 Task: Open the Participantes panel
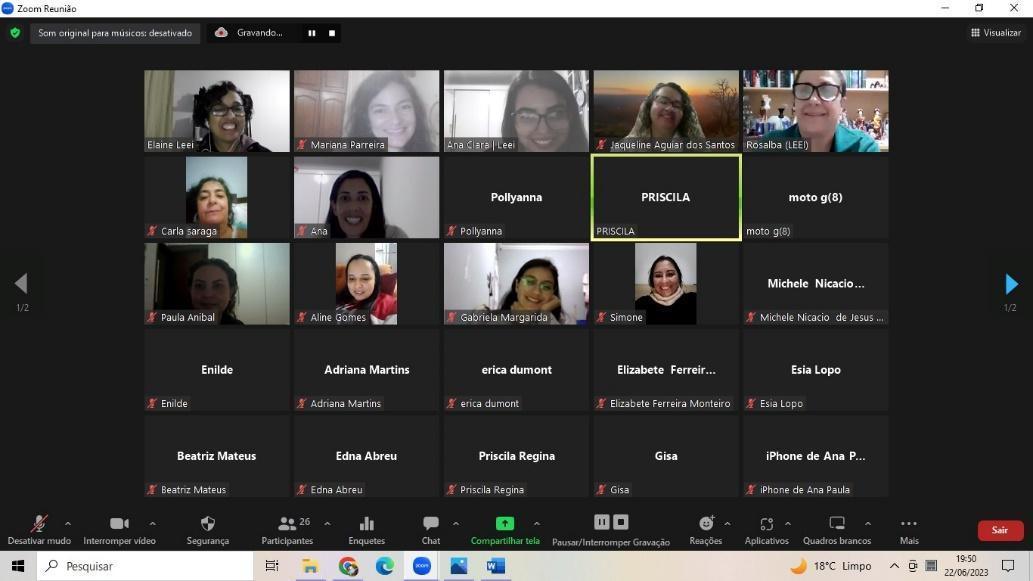tap(287, 530)
